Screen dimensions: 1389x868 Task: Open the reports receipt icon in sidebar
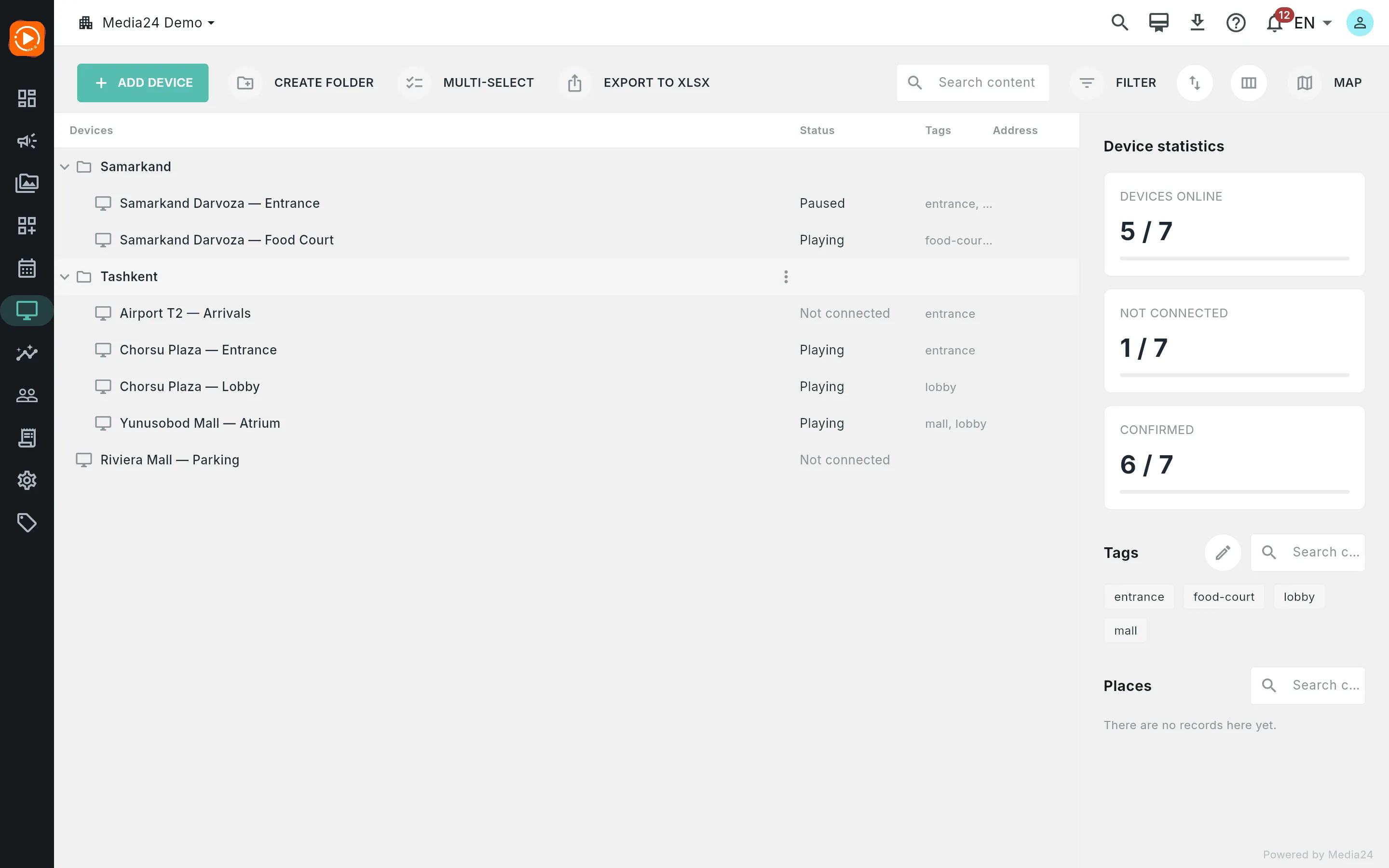coord(27,437)
